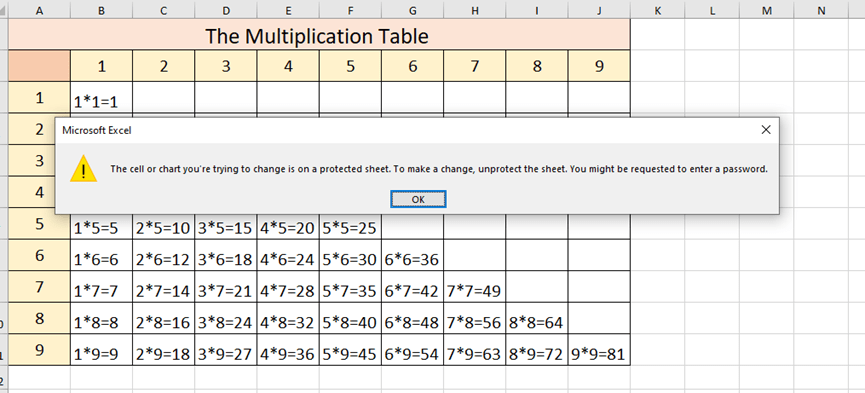Click the header cell 5 in top row
Screen dimensions: 865x393
click(x=350, y=66)
